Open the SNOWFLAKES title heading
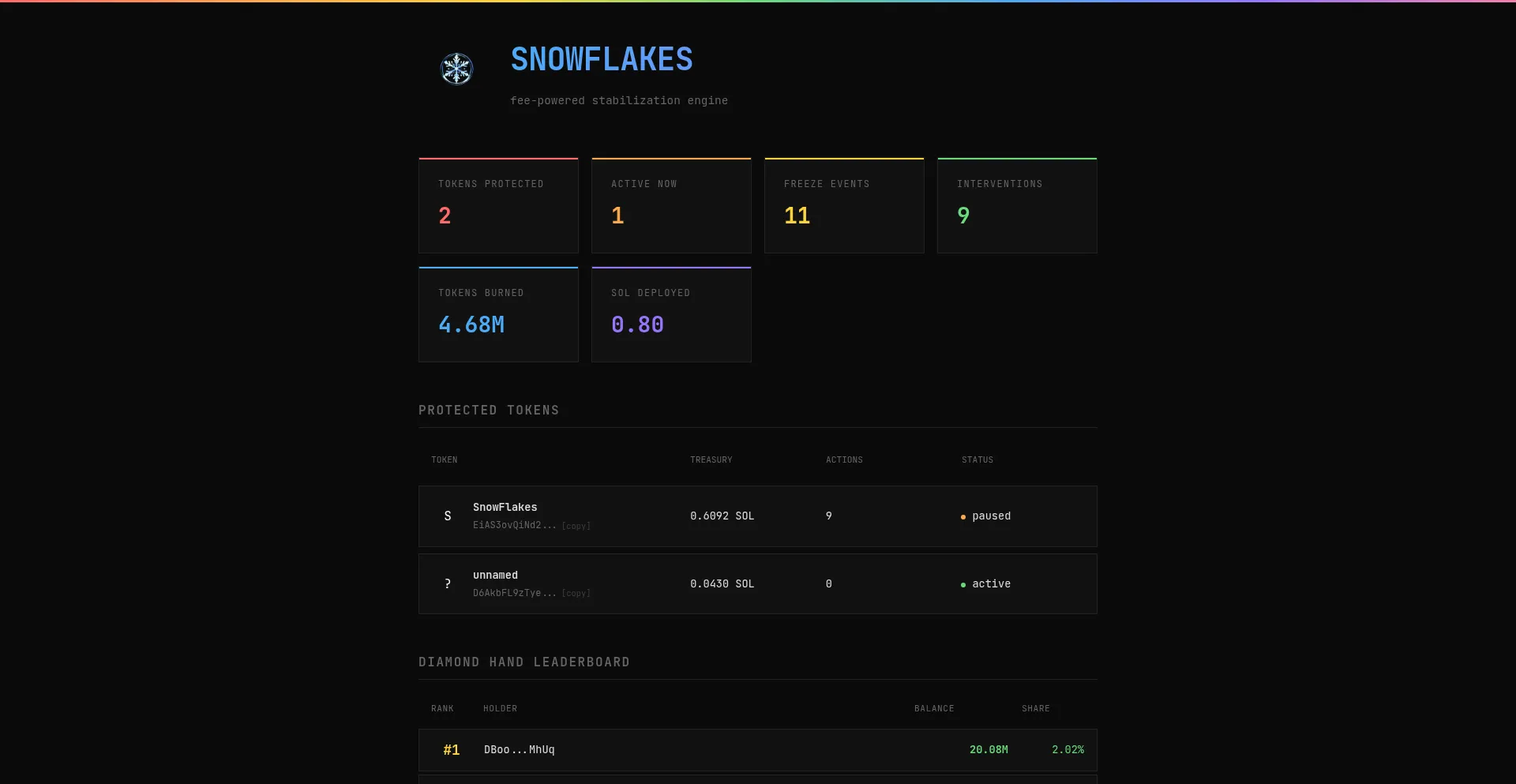1516x784 pixels. [x=601, y=60]
